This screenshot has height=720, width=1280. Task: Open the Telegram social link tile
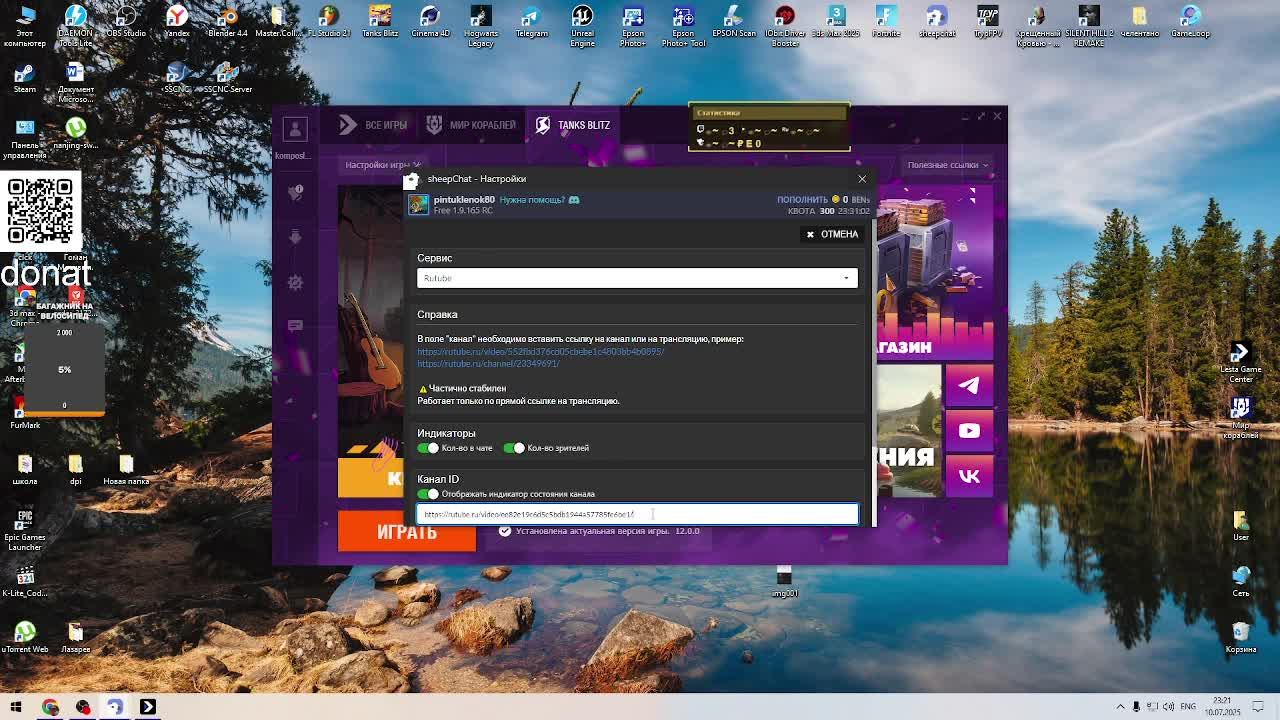point(969,385)
